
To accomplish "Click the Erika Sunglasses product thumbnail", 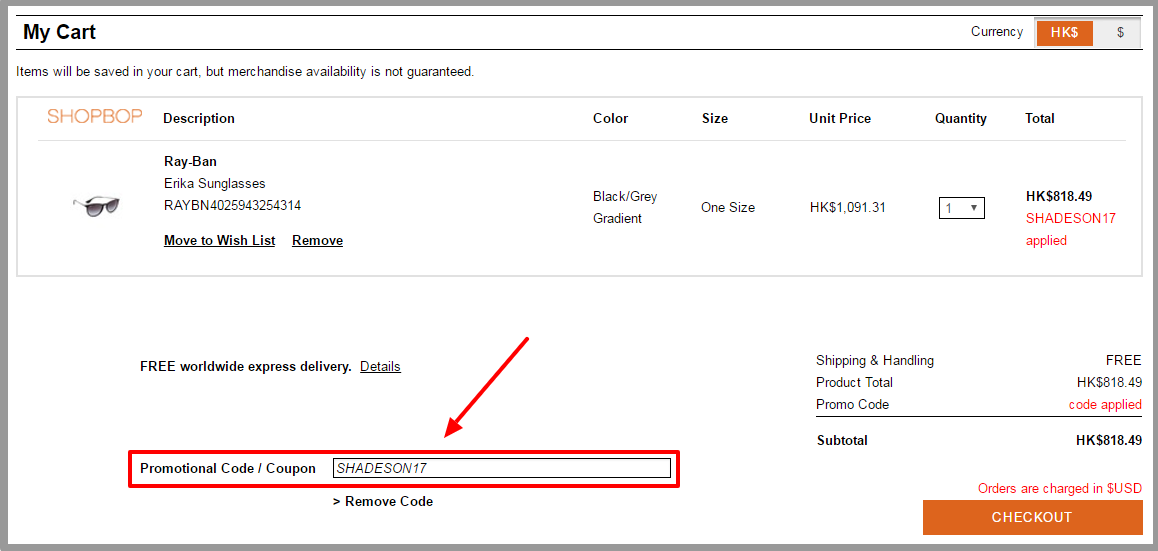I will (x=96, y=206).
